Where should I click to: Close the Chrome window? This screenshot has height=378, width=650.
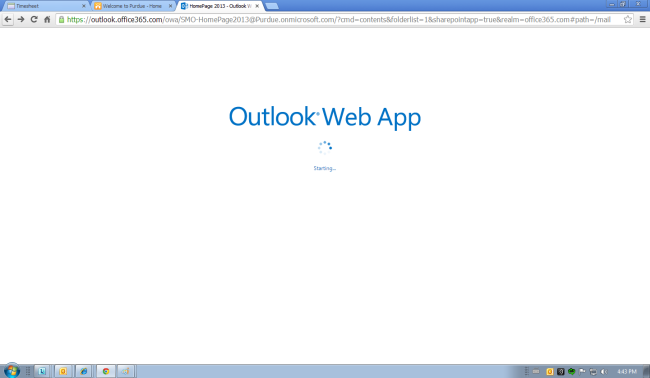point(638,4)
